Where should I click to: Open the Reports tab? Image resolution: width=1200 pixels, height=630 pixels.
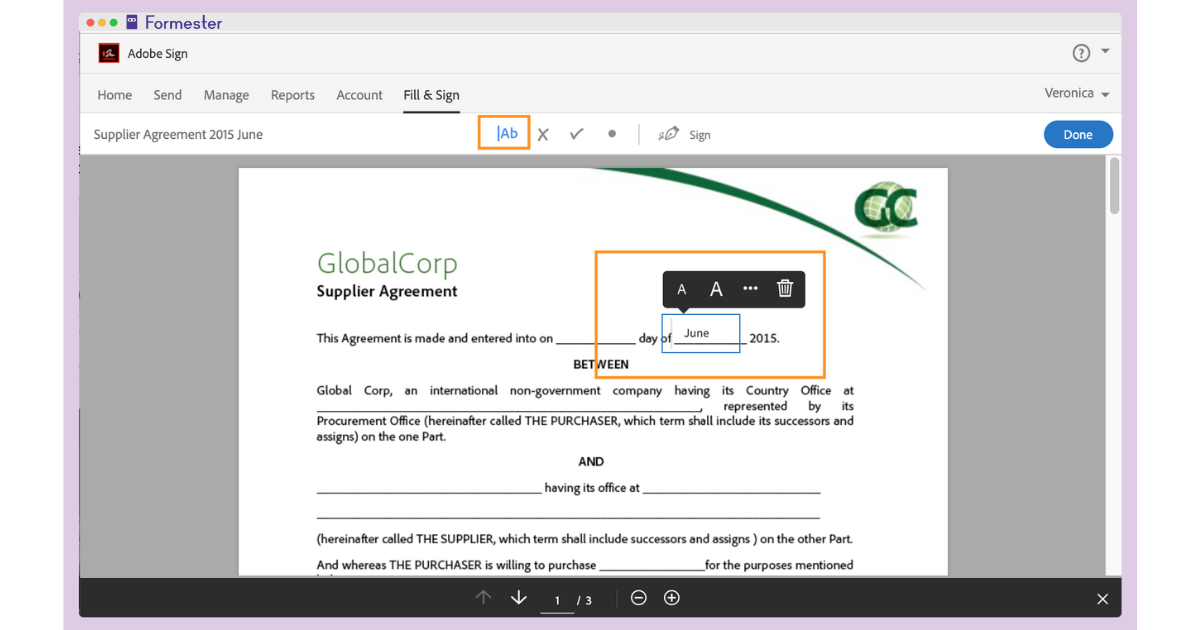(292, 95)
